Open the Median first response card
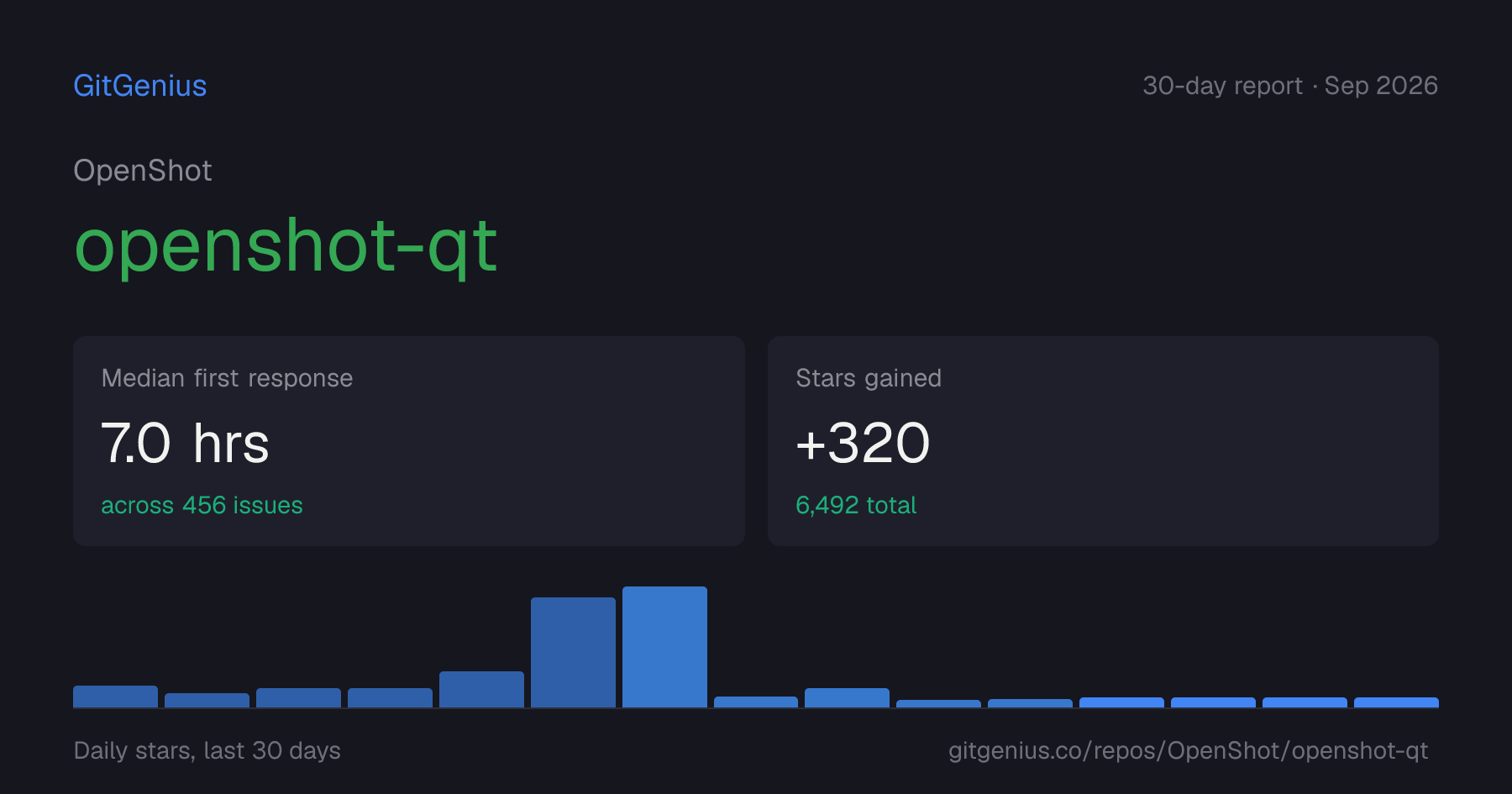 pos(409,441)
